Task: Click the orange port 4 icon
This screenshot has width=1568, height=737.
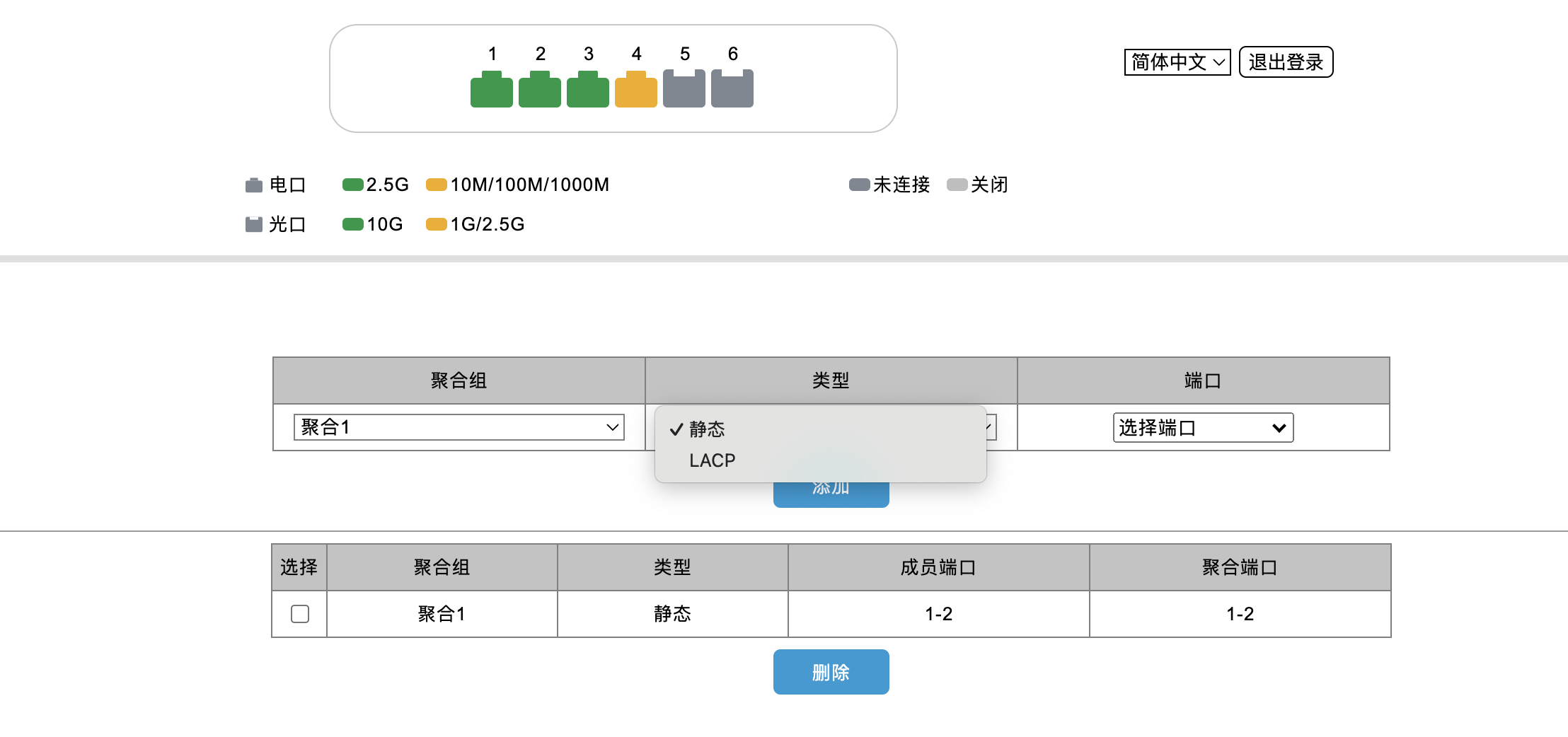Action: click(636, 89)
